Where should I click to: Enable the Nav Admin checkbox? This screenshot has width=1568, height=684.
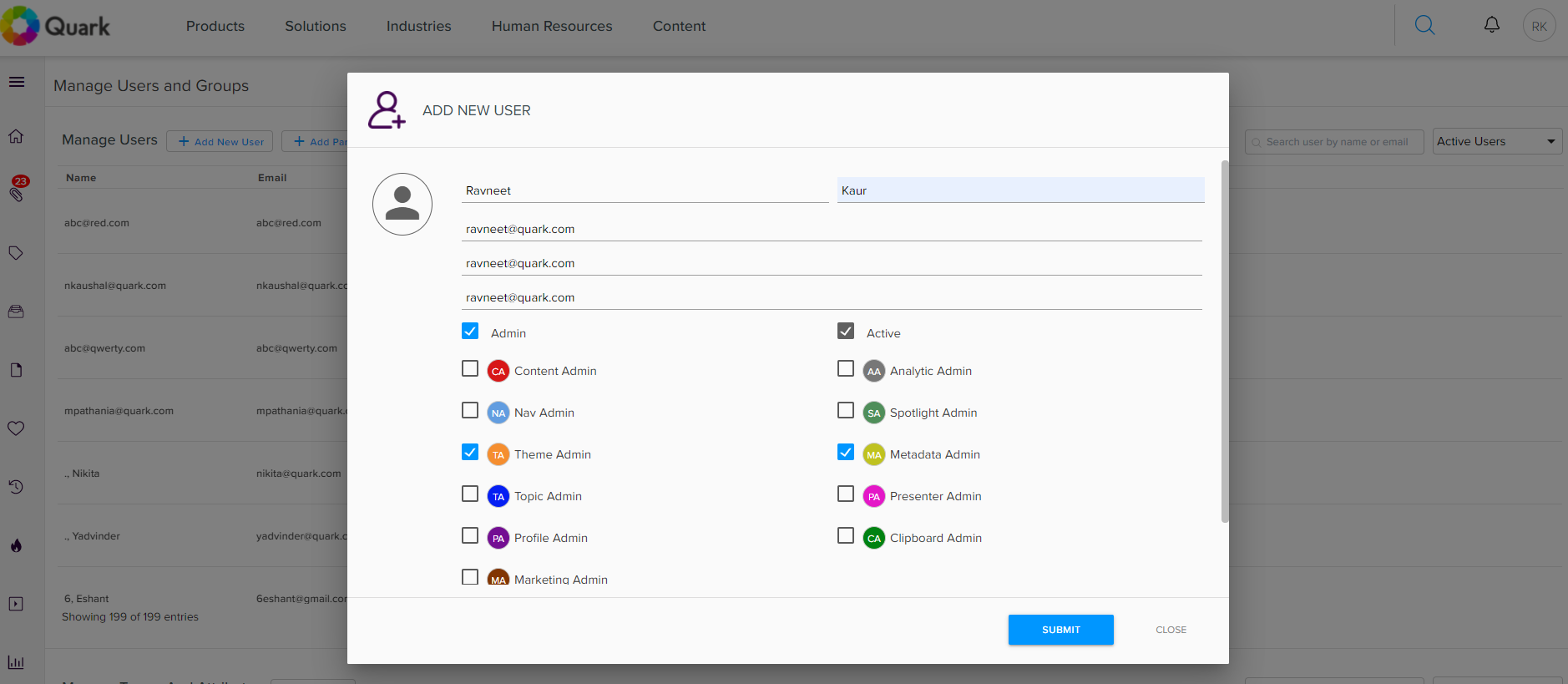tap(470, 410)
